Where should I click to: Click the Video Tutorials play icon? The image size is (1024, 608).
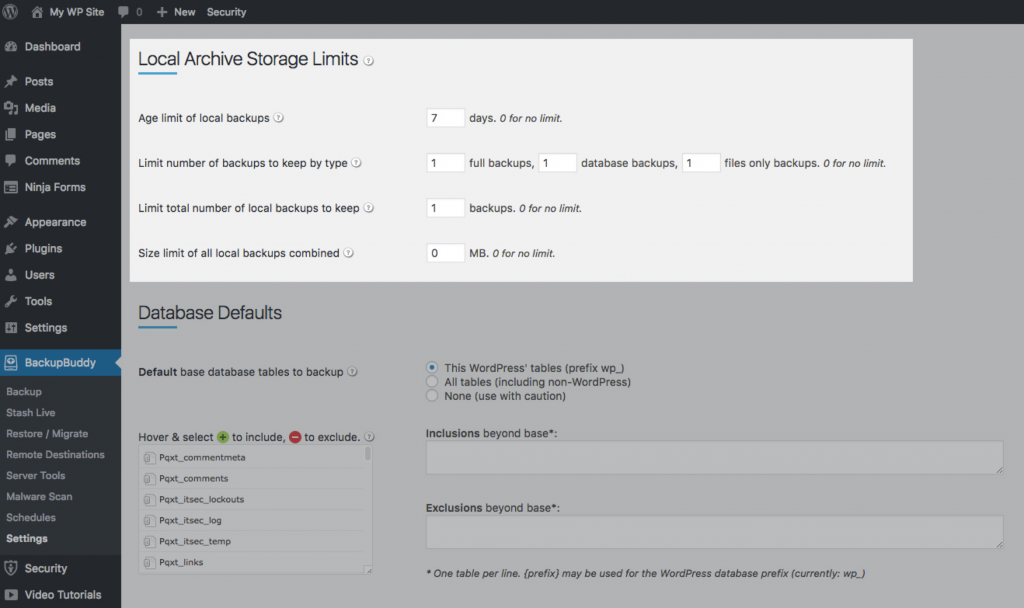(10, 594)
